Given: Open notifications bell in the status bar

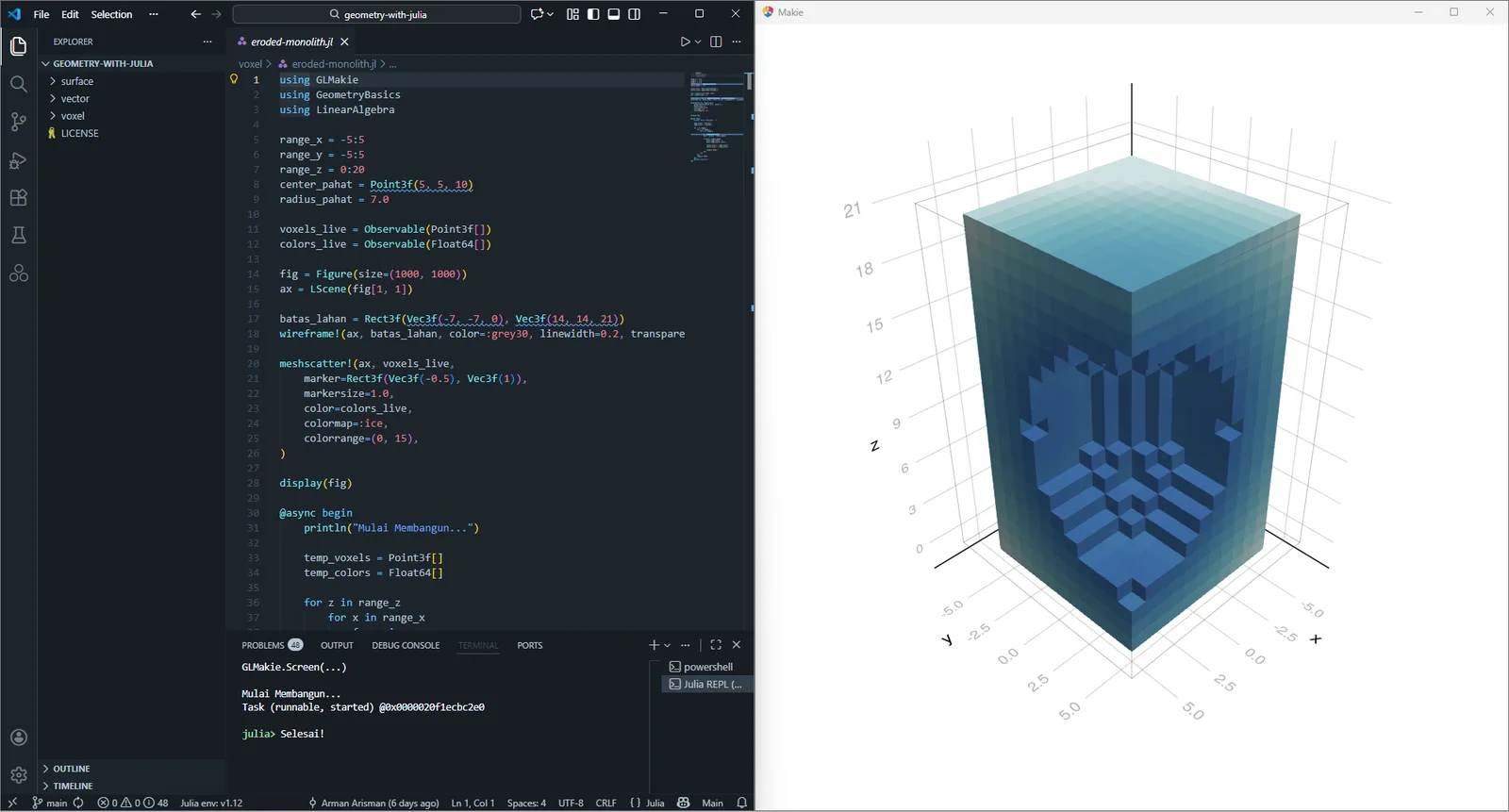Looking at the screenshot, I should 742,803.
